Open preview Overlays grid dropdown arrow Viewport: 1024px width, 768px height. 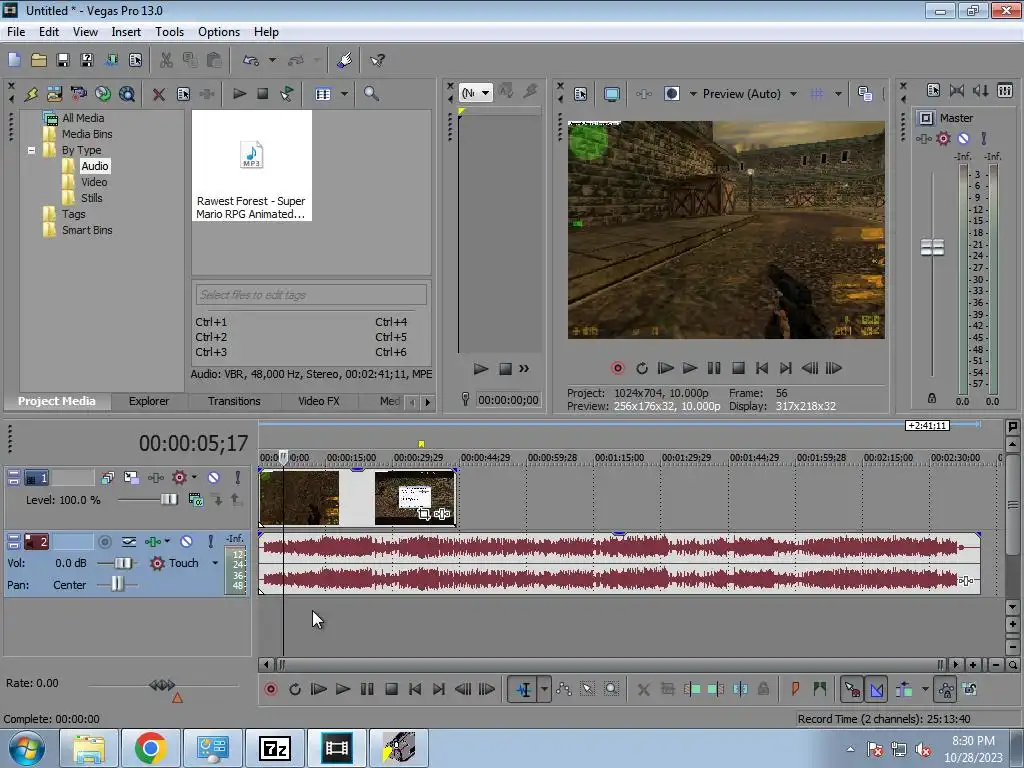pyautogui.click(x=838, y=94)
